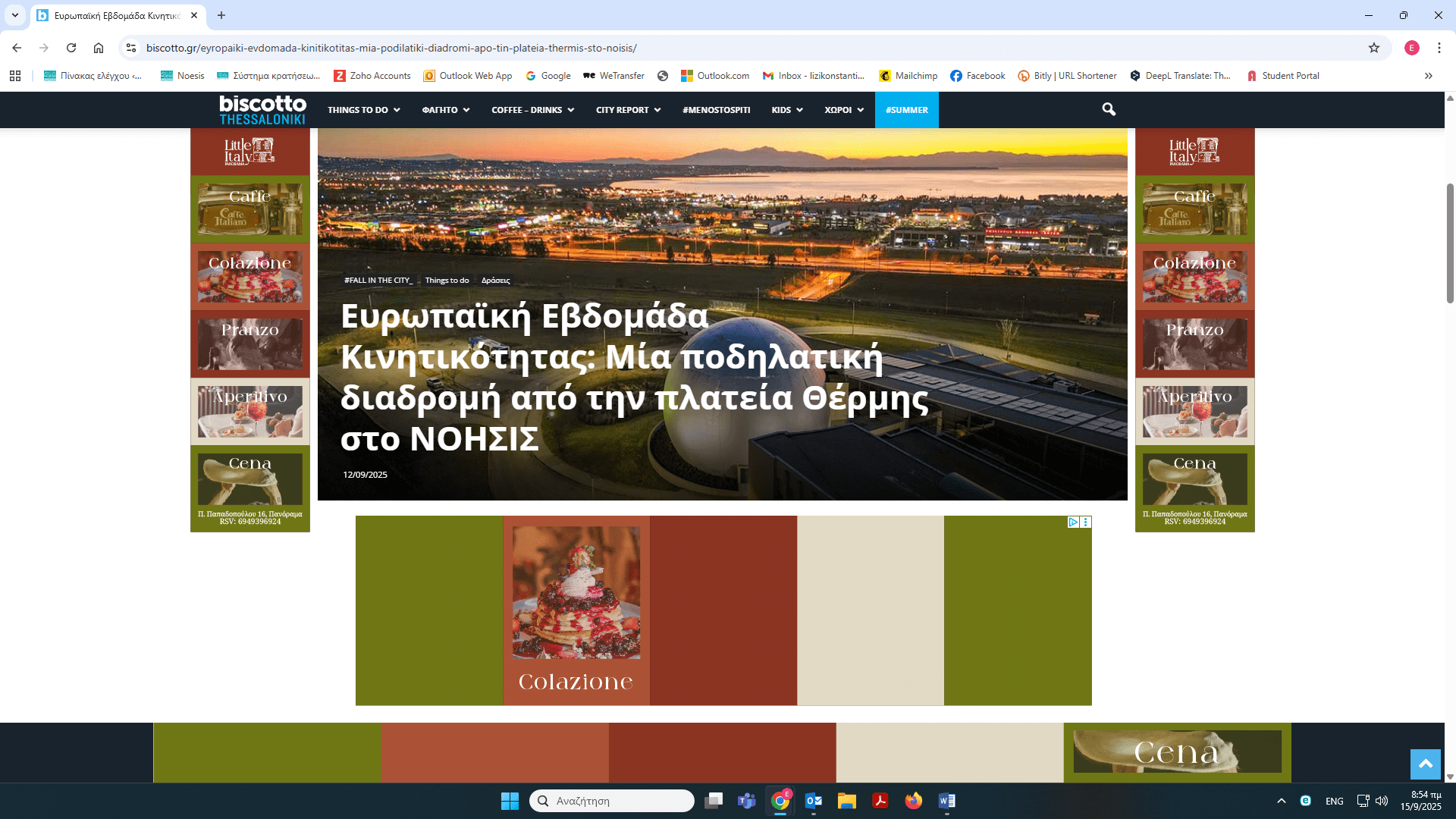Click the Home button in the browser toolbar
Viewport: 1456px width, 819px height.
[99, 48]
